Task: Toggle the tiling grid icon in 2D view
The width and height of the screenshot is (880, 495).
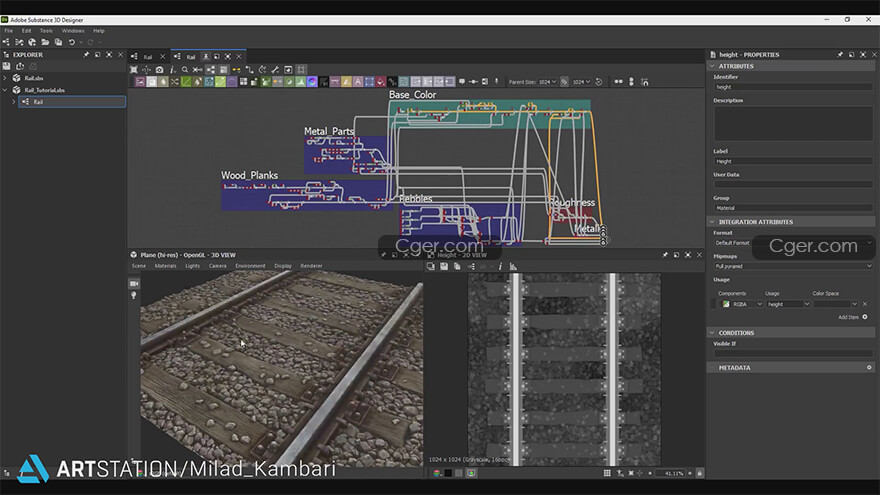Action: point(607,472)
